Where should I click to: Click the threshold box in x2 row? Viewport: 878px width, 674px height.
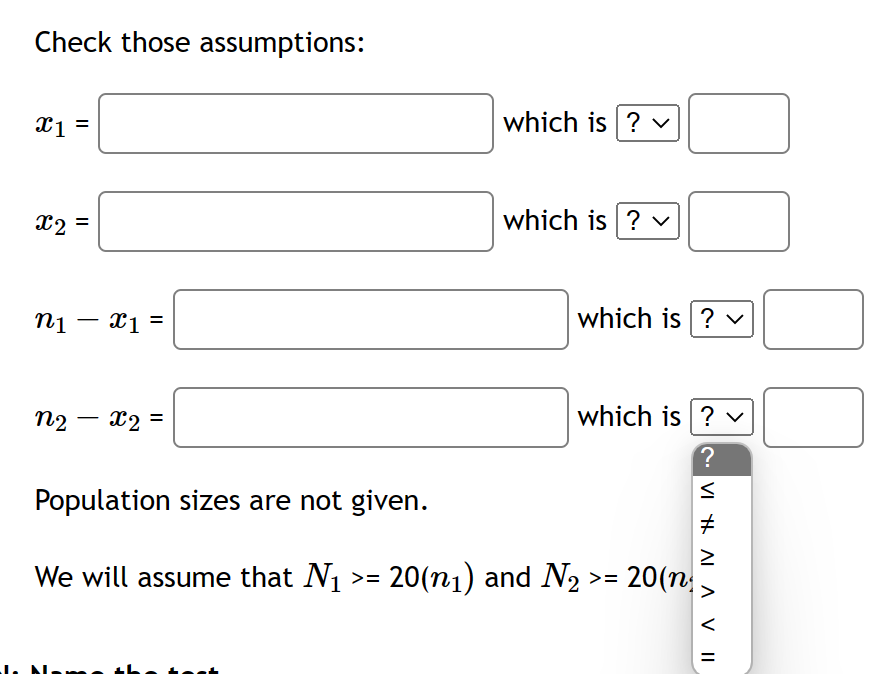pos(739,222)
